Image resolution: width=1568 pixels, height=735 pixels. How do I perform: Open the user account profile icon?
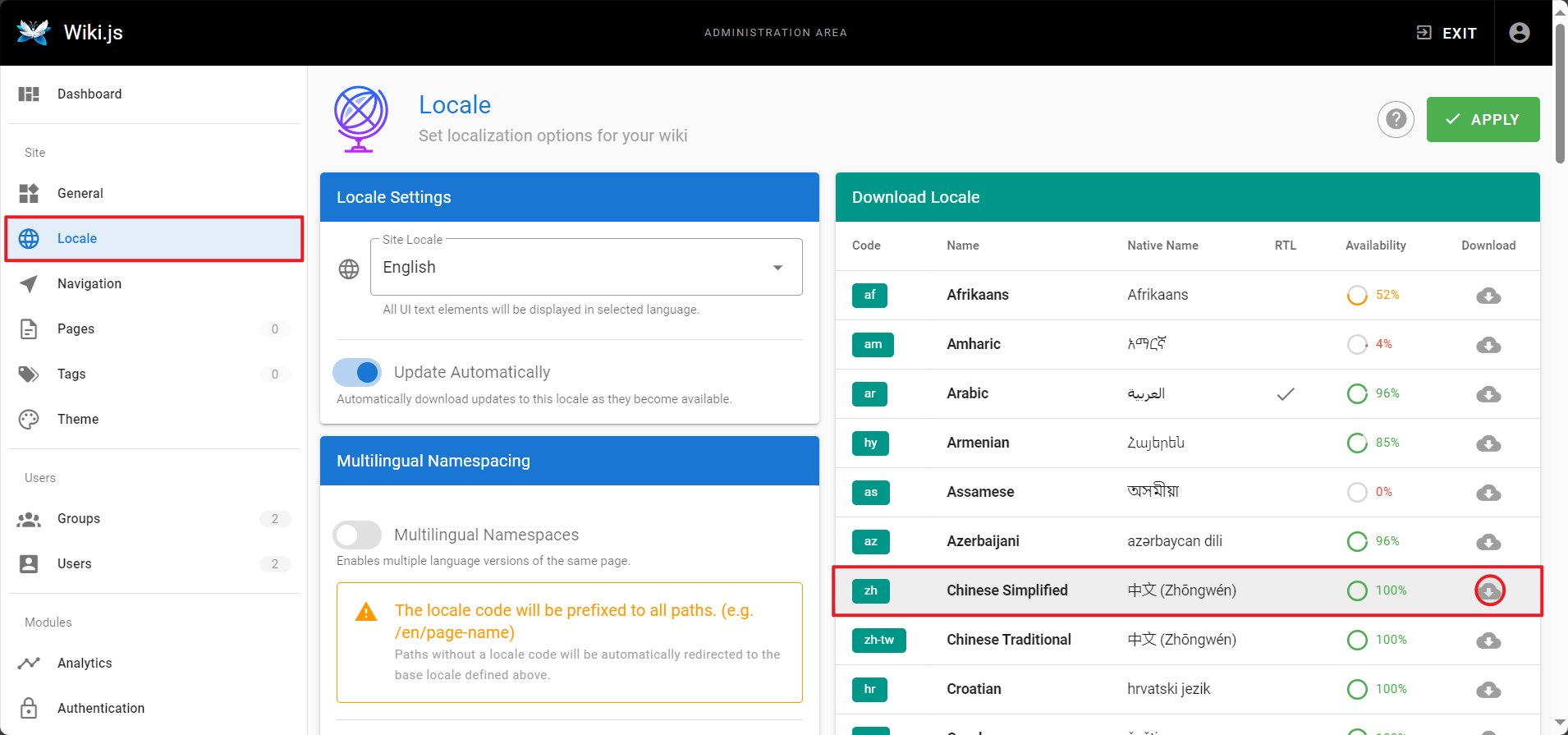pyautogui.click(x=1519, y=33)
